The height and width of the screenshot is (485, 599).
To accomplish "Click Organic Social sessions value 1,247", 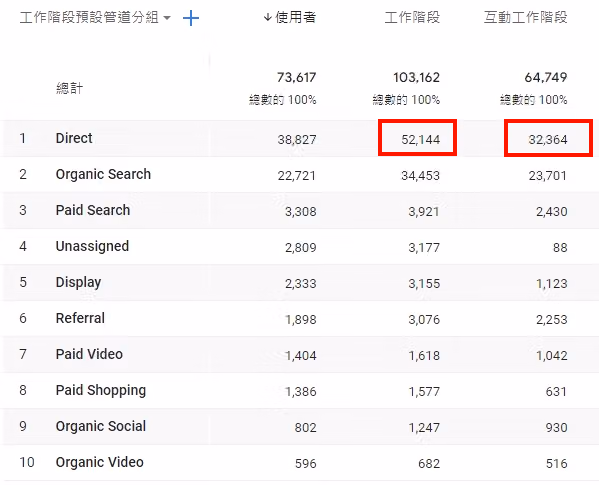I will click(x=424, y=428).
